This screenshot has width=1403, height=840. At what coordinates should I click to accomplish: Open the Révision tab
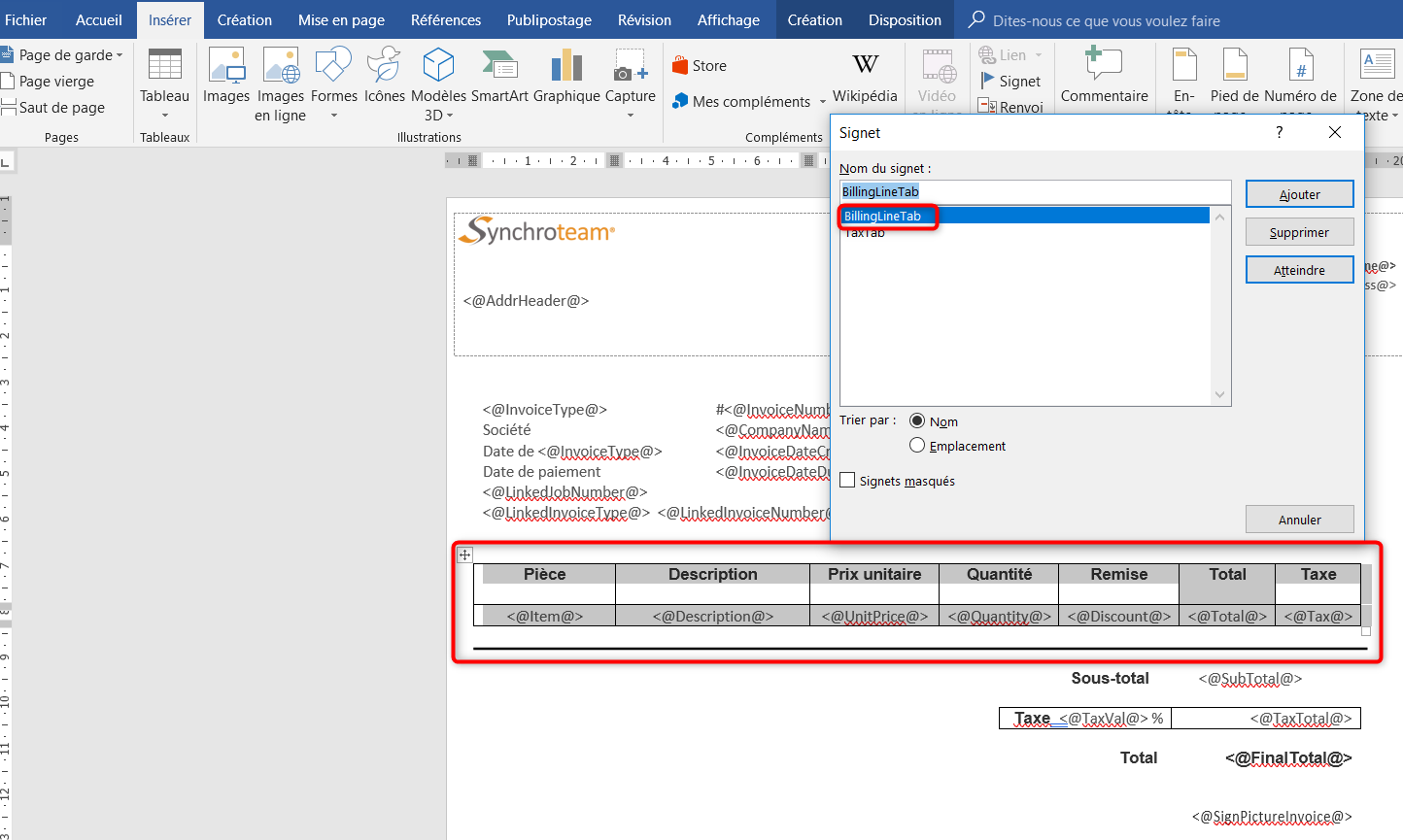pyautogui.click(x=644, y=19)
